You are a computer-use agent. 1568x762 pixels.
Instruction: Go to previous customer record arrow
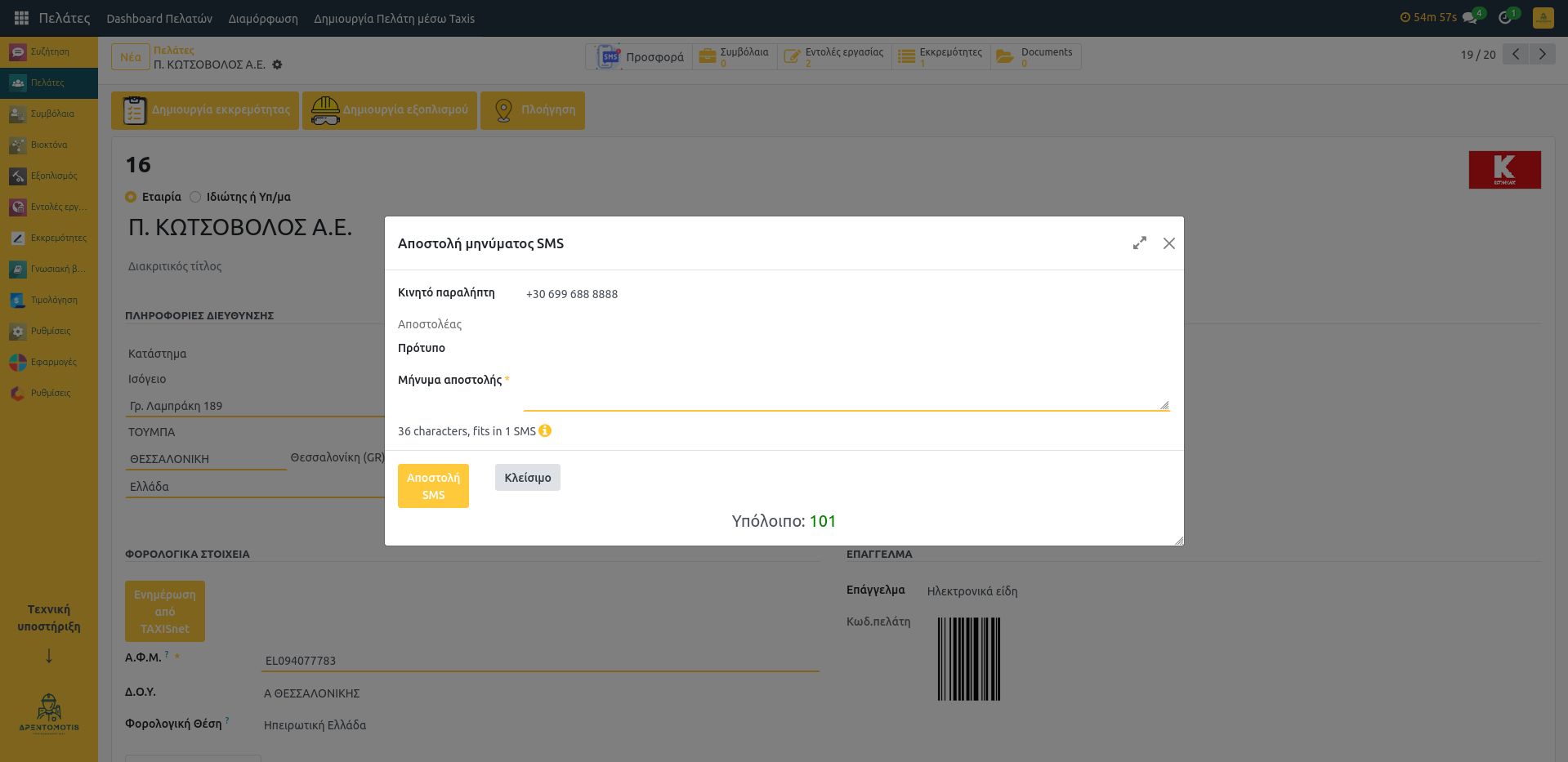click(1516, 55)
